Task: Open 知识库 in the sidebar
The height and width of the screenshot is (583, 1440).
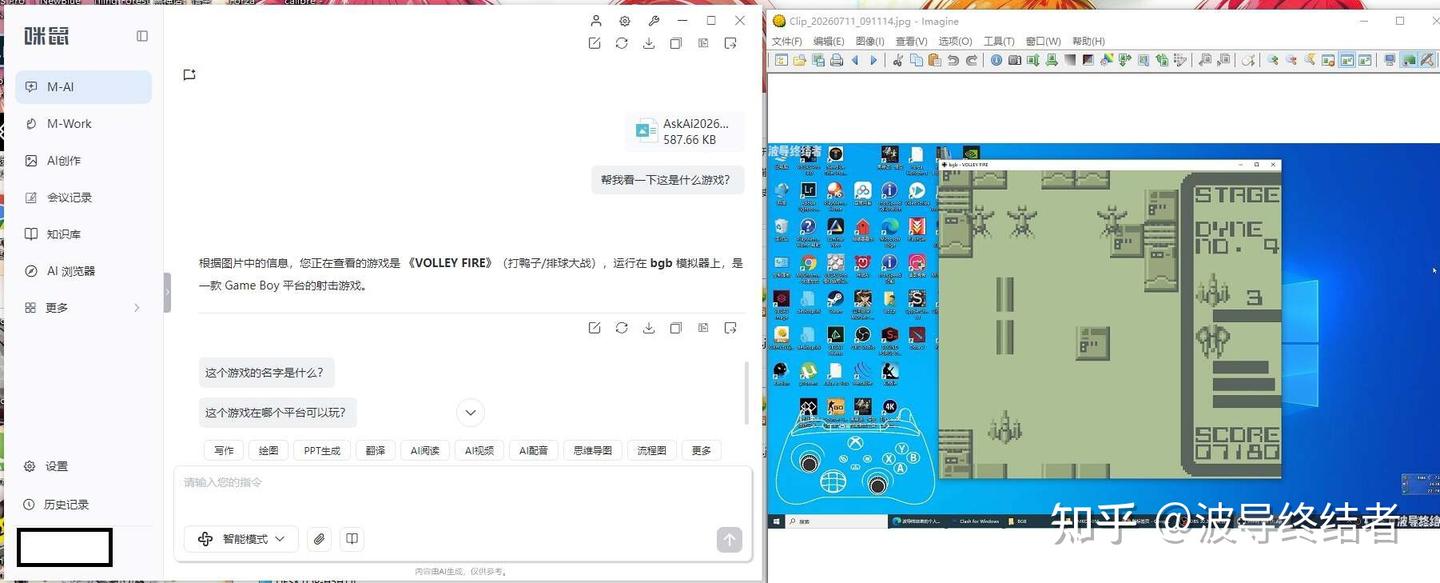Action: pos(83,234)
